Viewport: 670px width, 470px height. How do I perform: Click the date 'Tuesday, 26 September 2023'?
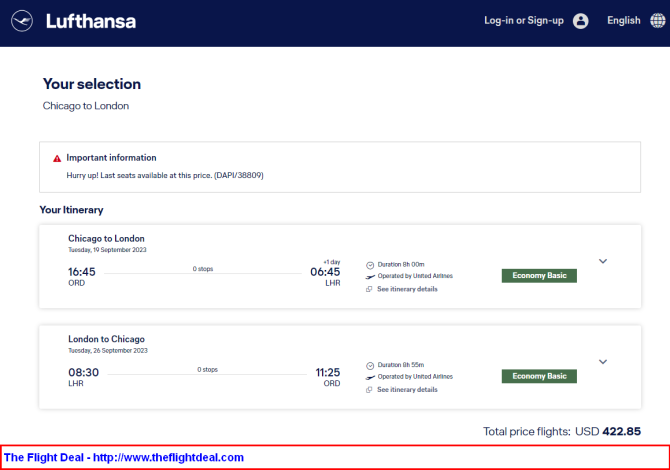[x=108, y=350]
